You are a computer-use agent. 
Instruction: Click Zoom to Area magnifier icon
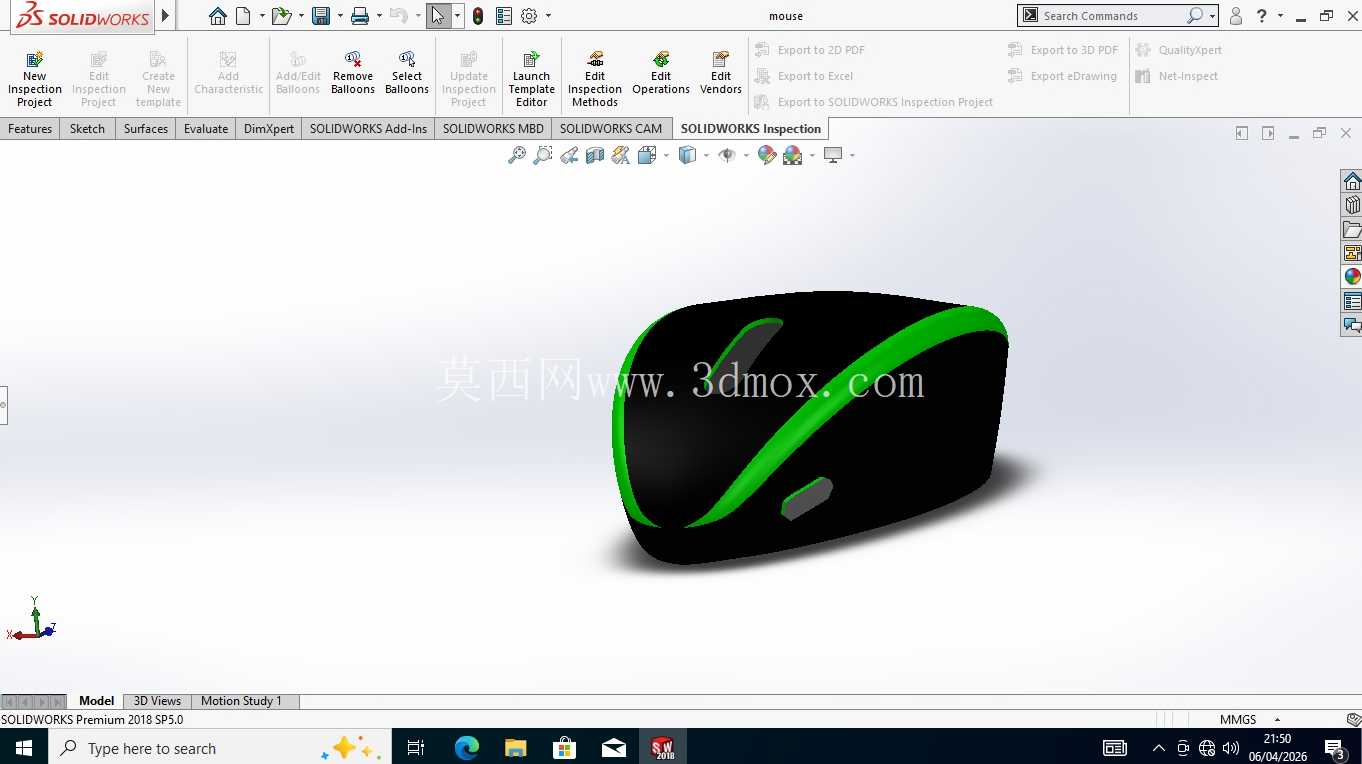click(x=543, y=155)
